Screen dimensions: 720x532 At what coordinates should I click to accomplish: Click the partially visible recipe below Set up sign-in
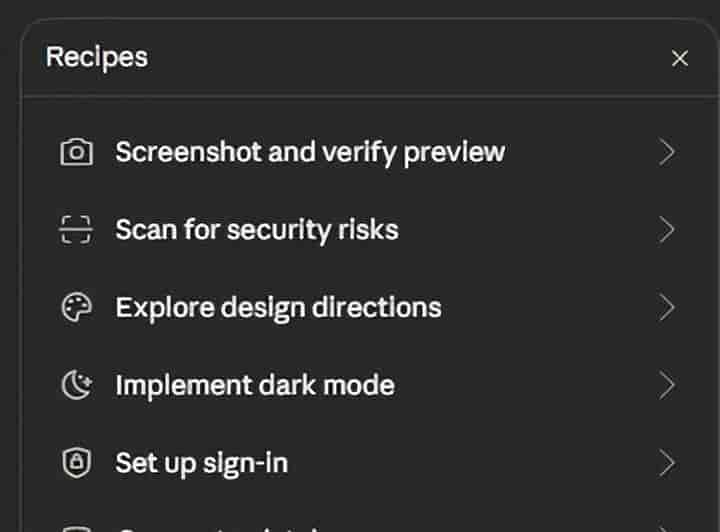pyautogui.click(x=220, y=527)
